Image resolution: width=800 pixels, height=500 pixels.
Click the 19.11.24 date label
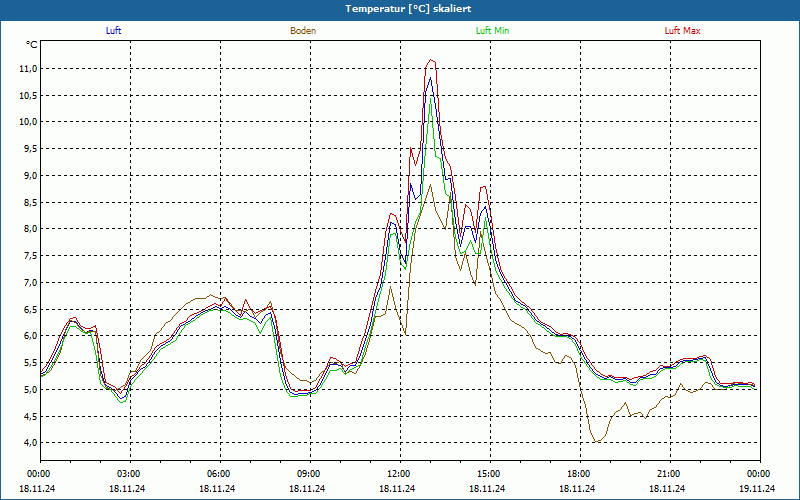(x=757, y=488)
